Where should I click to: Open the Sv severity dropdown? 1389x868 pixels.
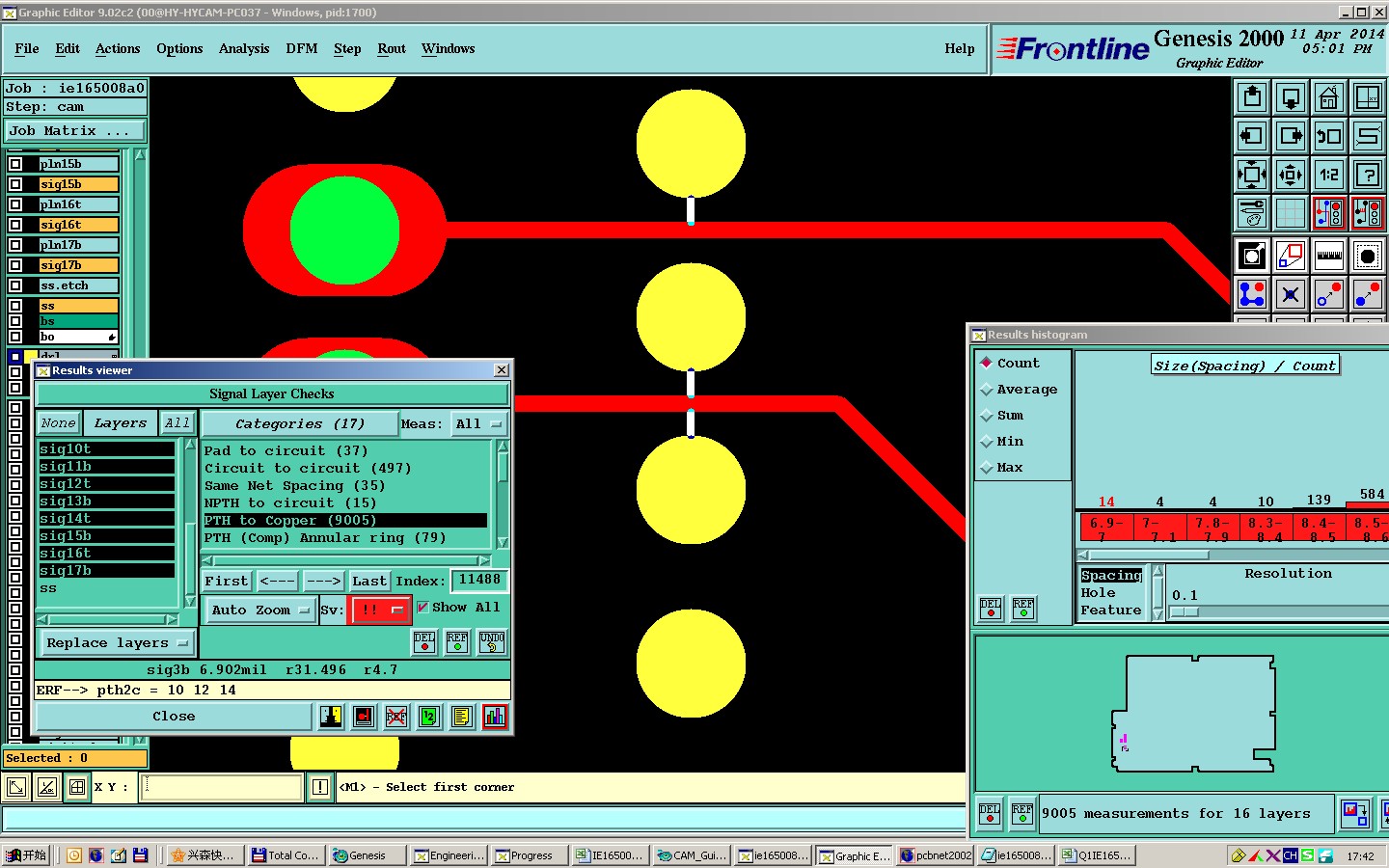(381, 610)
